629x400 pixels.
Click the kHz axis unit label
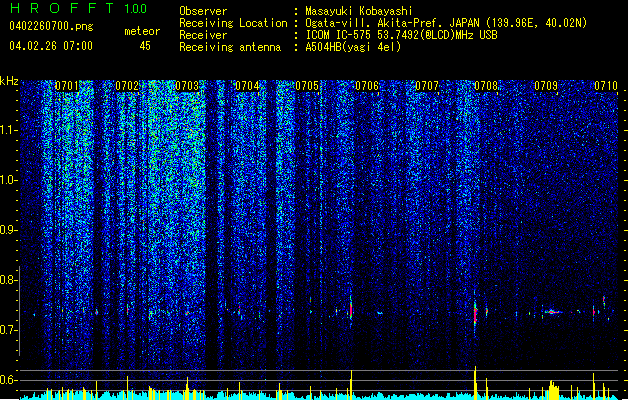[x=9, y=81]
